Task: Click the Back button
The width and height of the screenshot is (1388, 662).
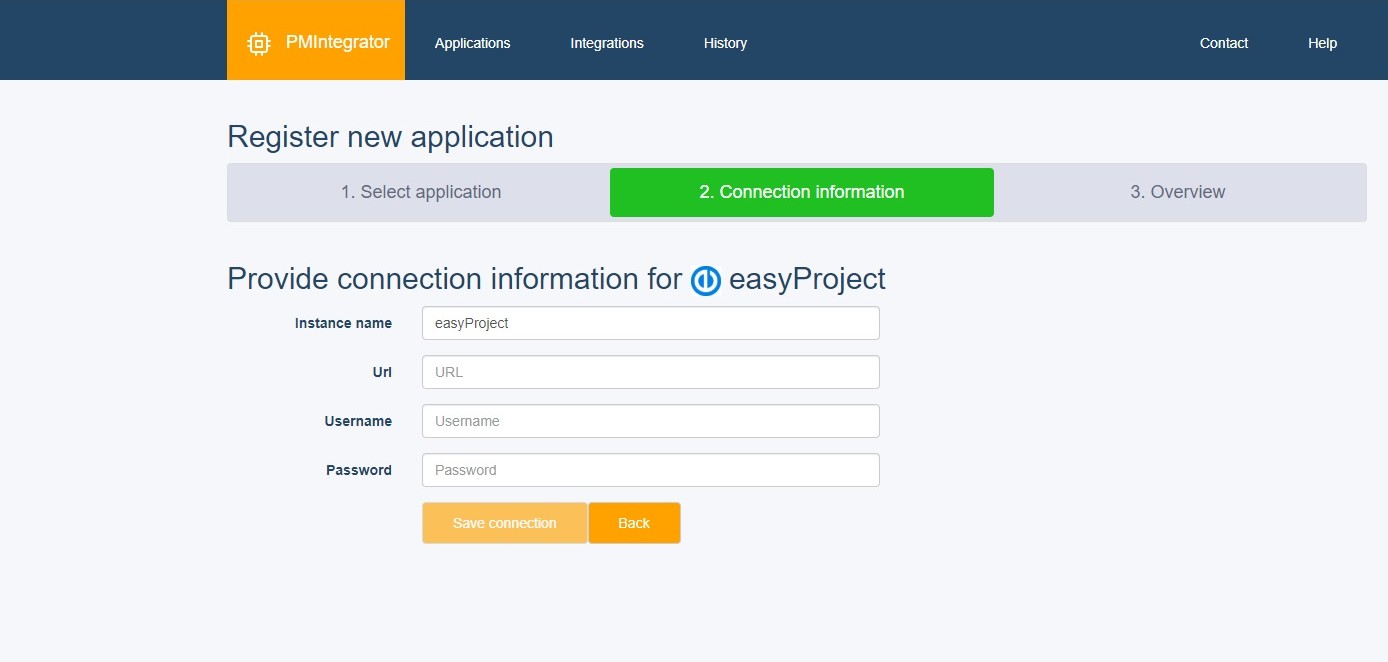Action: pyautogui.click(x=634, y=522)
